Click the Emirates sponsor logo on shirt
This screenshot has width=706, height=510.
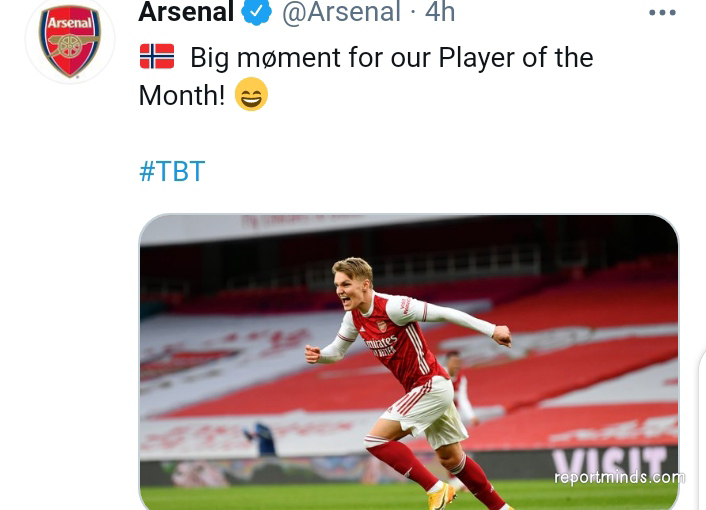click(380, 346)
